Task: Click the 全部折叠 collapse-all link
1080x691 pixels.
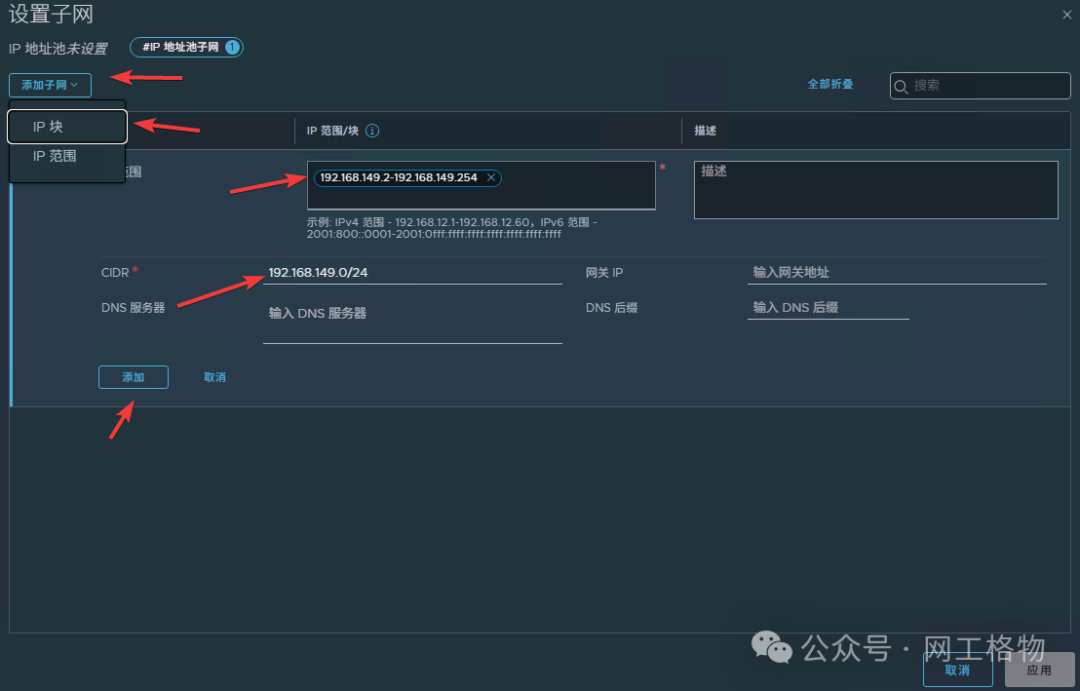Action: [x=831, y=85]
